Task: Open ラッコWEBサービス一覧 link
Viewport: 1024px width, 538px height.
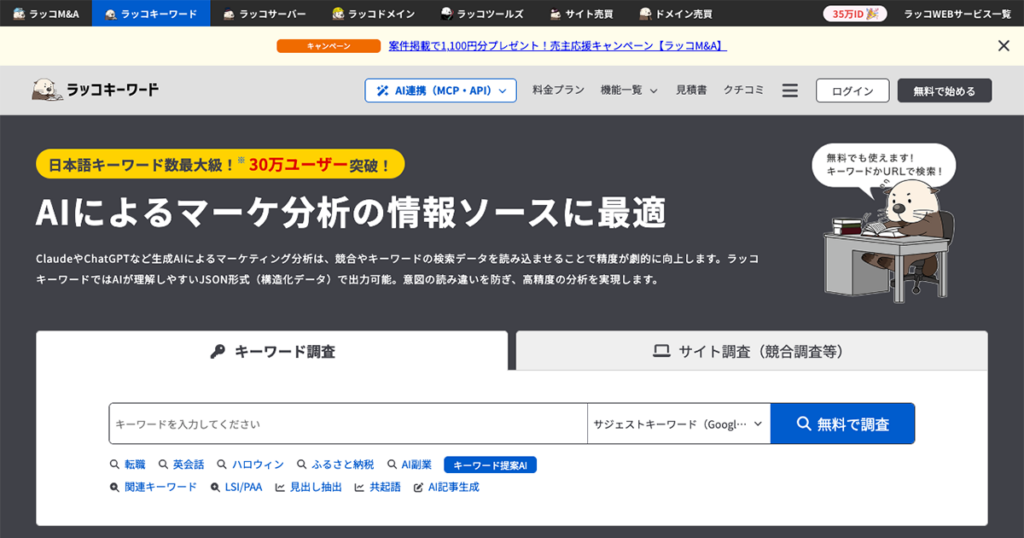Action: click(x=957, y=14)
